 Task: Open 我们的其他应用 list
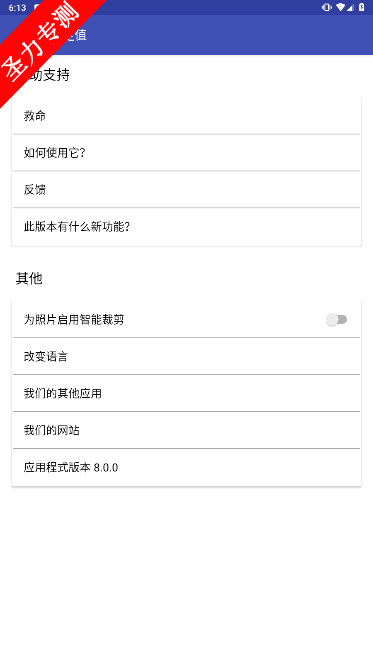click(186, 393)
